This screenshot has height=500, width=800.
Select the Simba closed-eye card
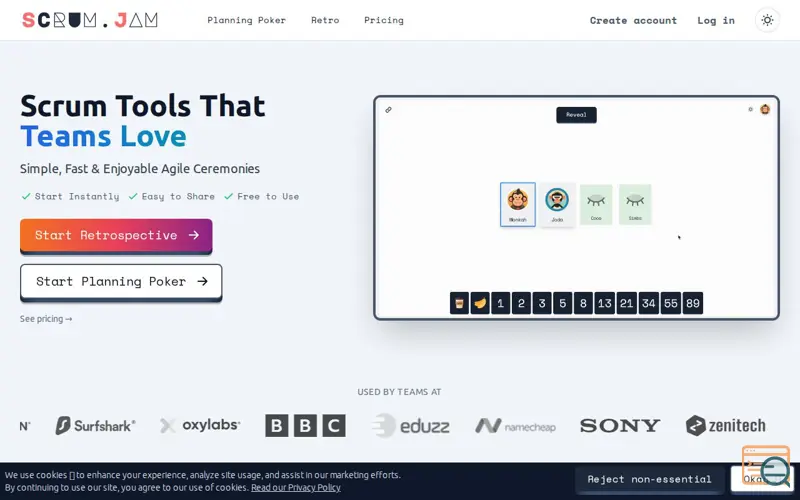[x=635, y=204]
